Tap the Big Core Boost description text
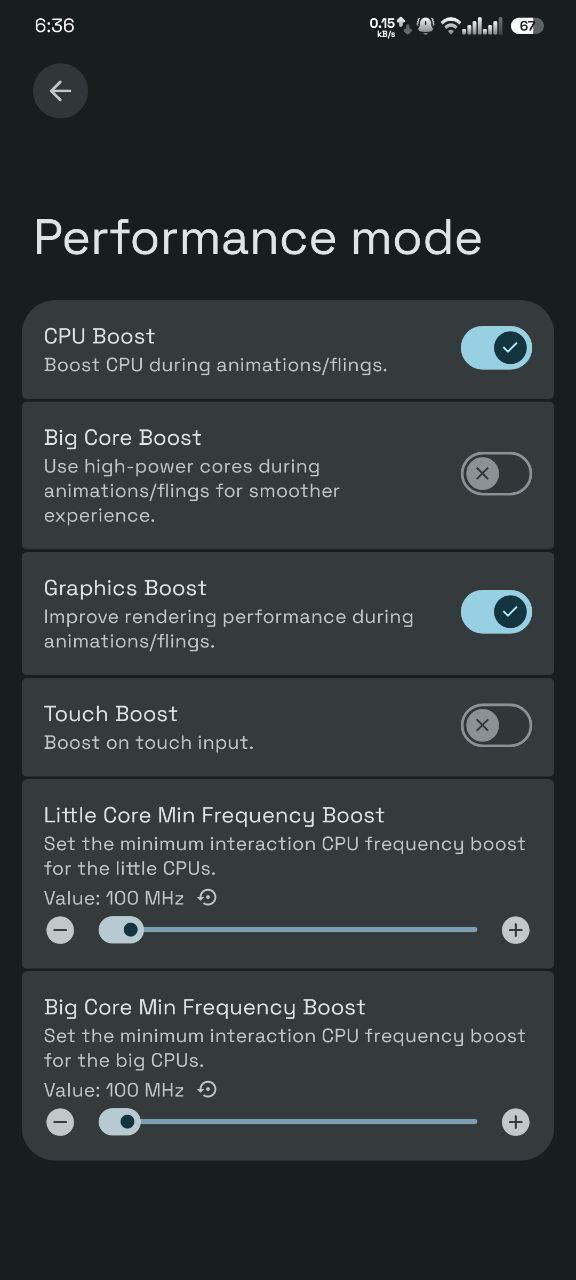Screen dimensions: 576x1280 192,491
